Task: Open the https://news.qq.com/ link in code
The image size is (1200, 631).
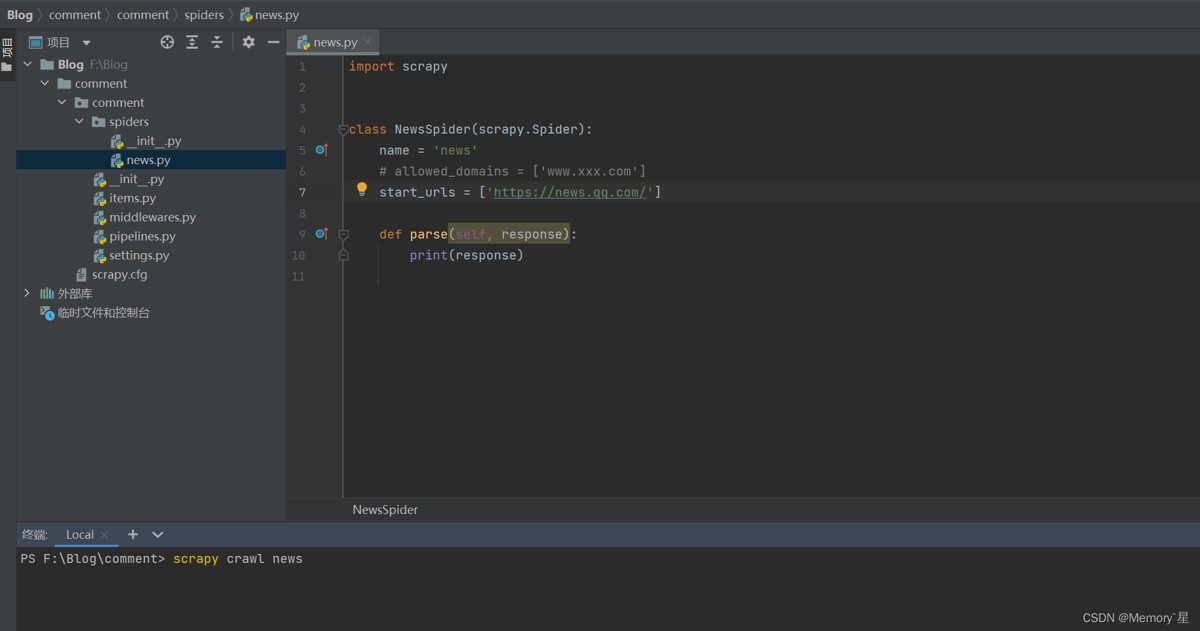Action: coord(571,192)
